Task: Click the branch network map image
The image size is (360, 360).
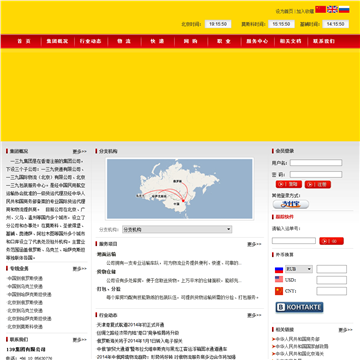Action: (x=180, y=189)
